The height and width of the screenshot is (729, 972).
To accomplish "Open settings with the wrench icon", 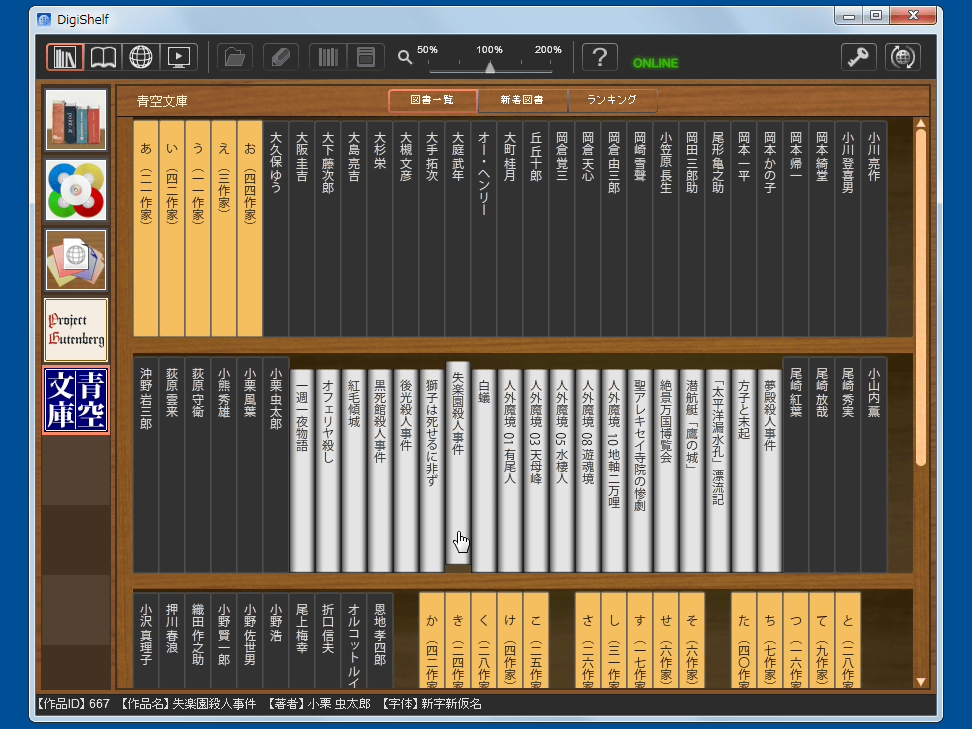I will click(x=859, y=58).
